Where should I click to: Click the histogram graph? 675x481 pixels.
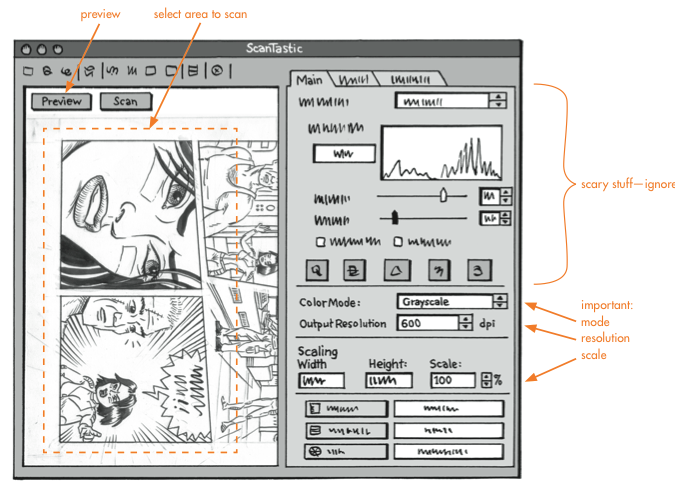[x=442, y=152]
